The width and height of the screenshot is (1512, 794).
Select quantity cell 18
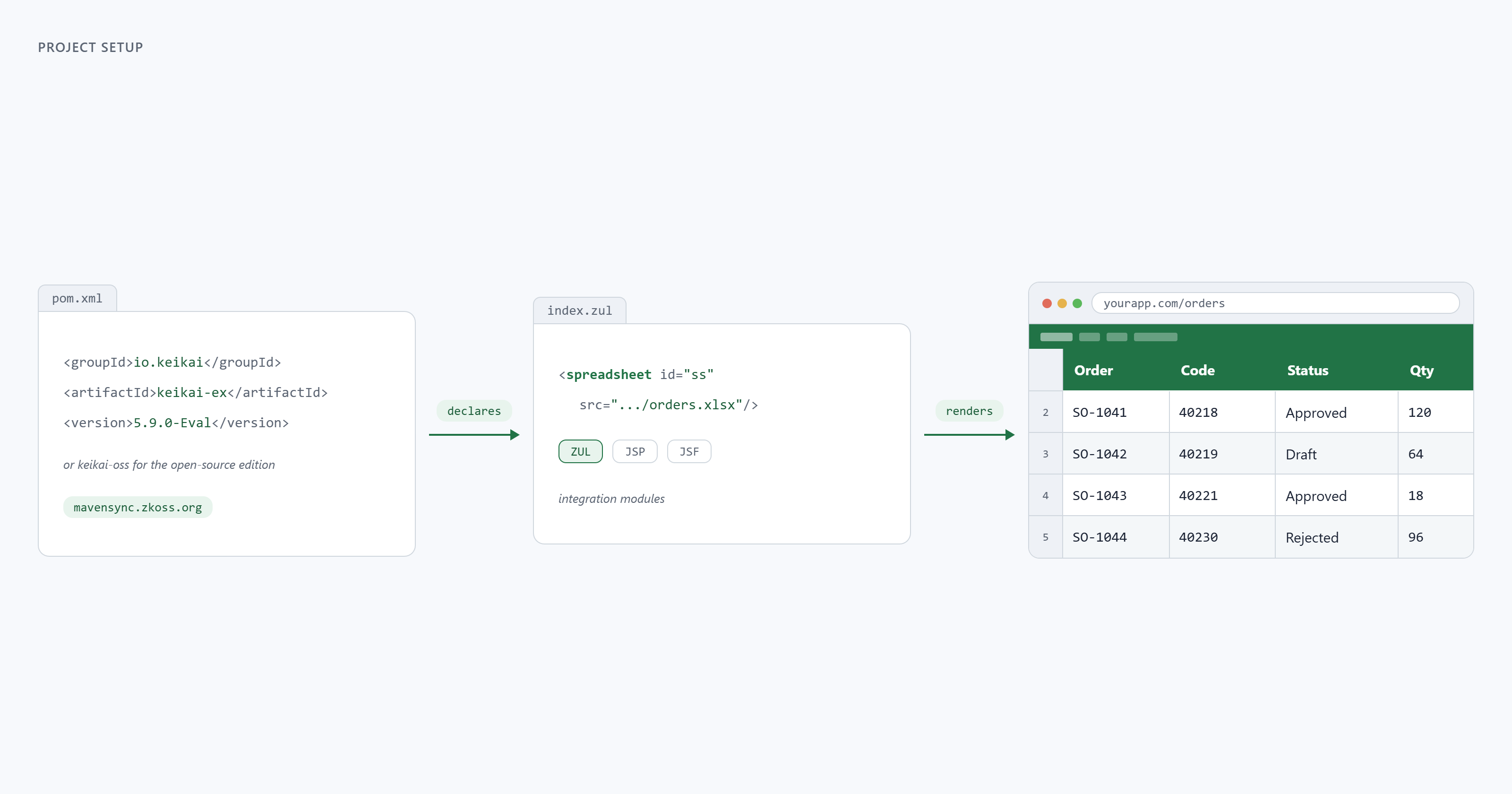[1436, 496]
